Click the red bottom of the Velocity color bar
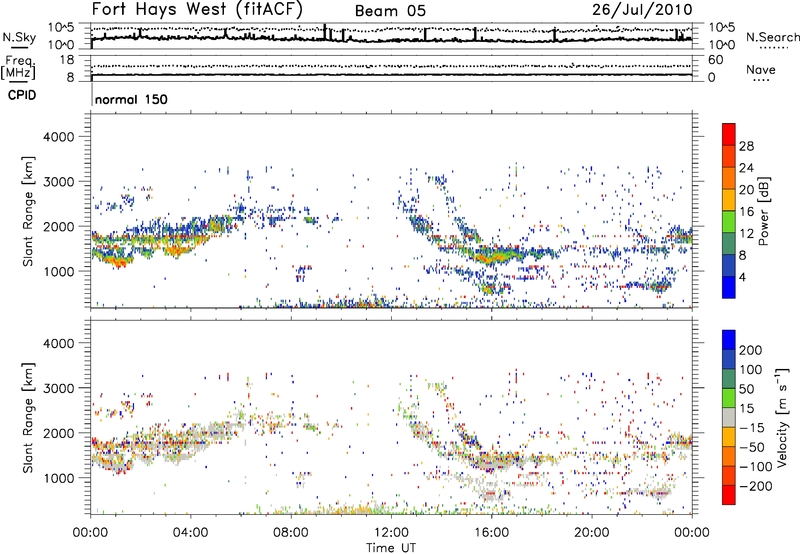 (729, 495)
